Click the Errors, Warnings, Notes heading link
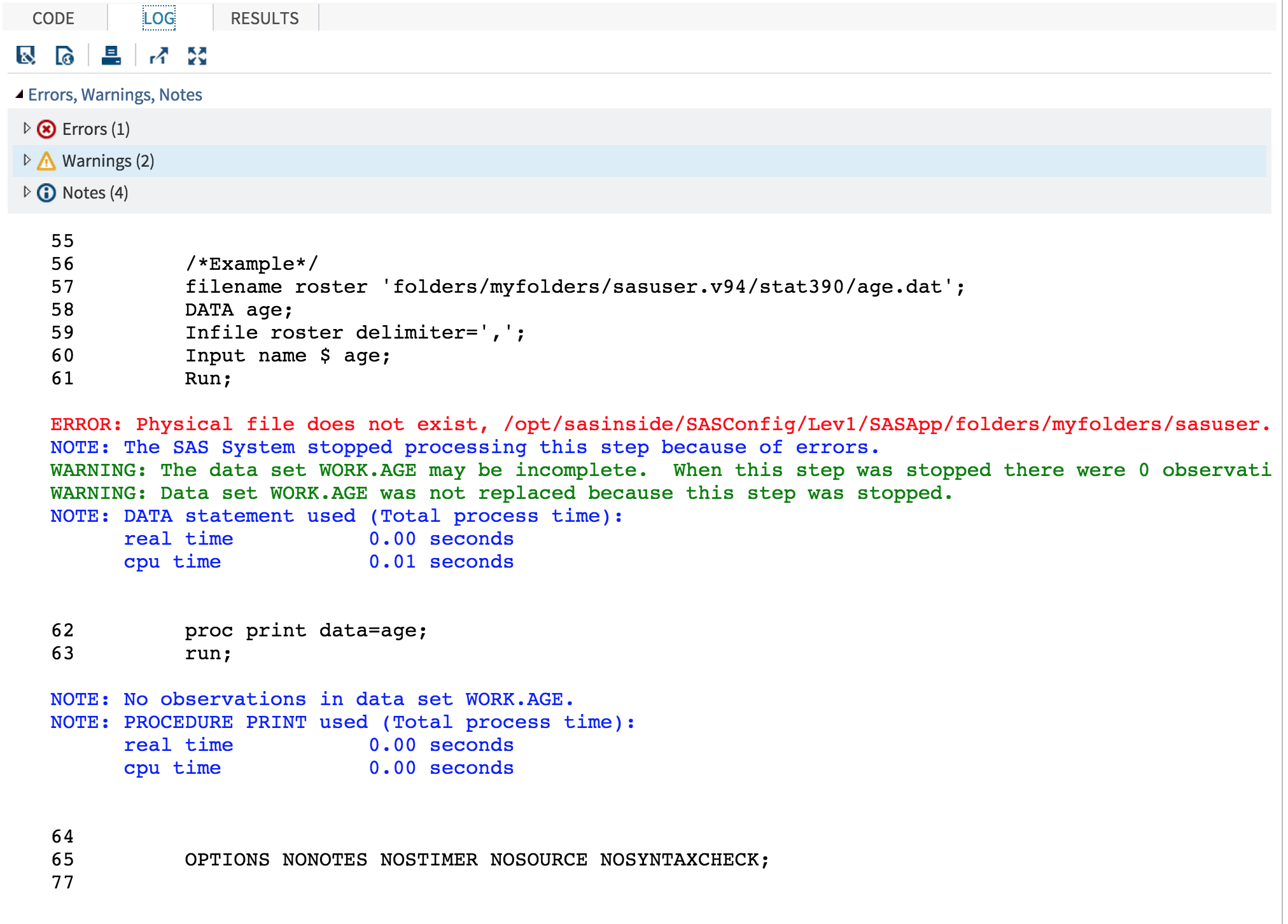Image resolution: width=1288 pixels, height=924 pixels. [115, 95]
